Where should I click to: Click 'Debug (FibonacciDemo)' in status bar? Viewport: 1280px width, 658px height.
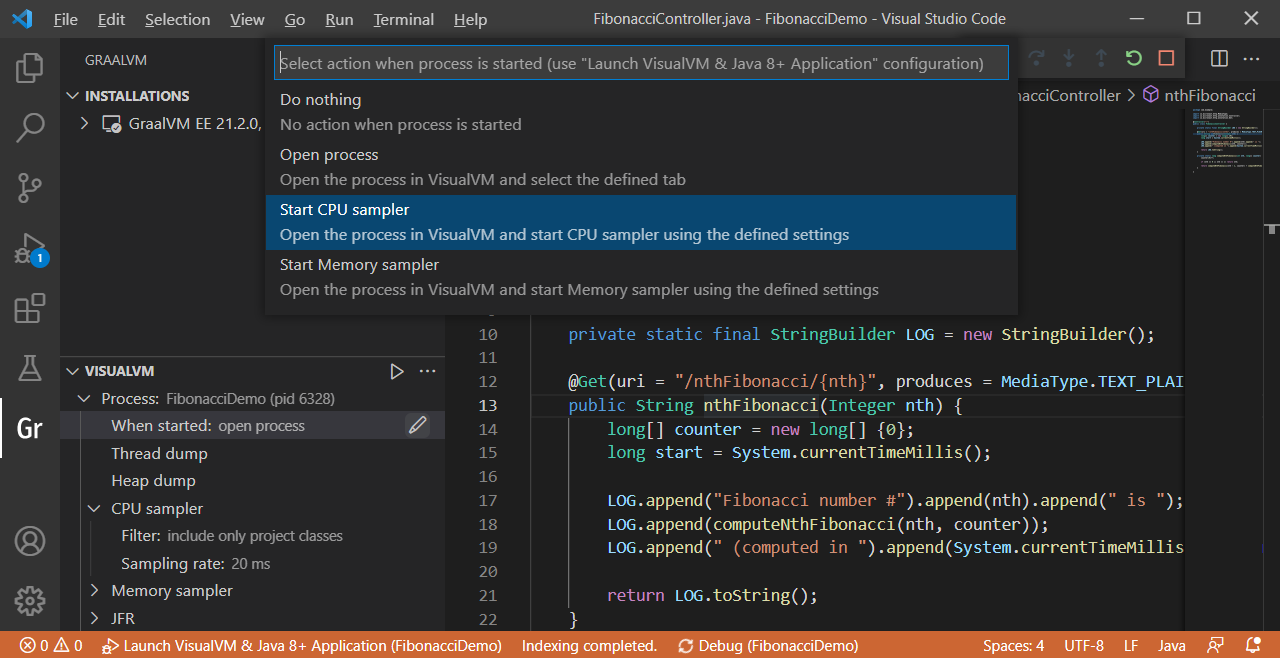(x=768, y=646)
